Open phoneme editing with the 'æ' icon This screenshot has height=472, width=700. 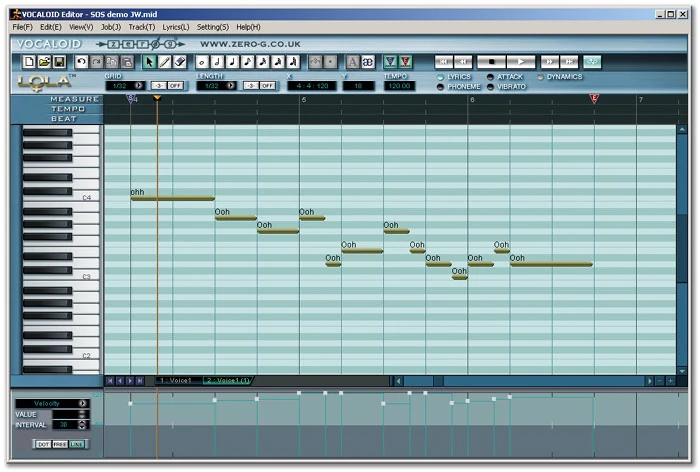(367, 62)
